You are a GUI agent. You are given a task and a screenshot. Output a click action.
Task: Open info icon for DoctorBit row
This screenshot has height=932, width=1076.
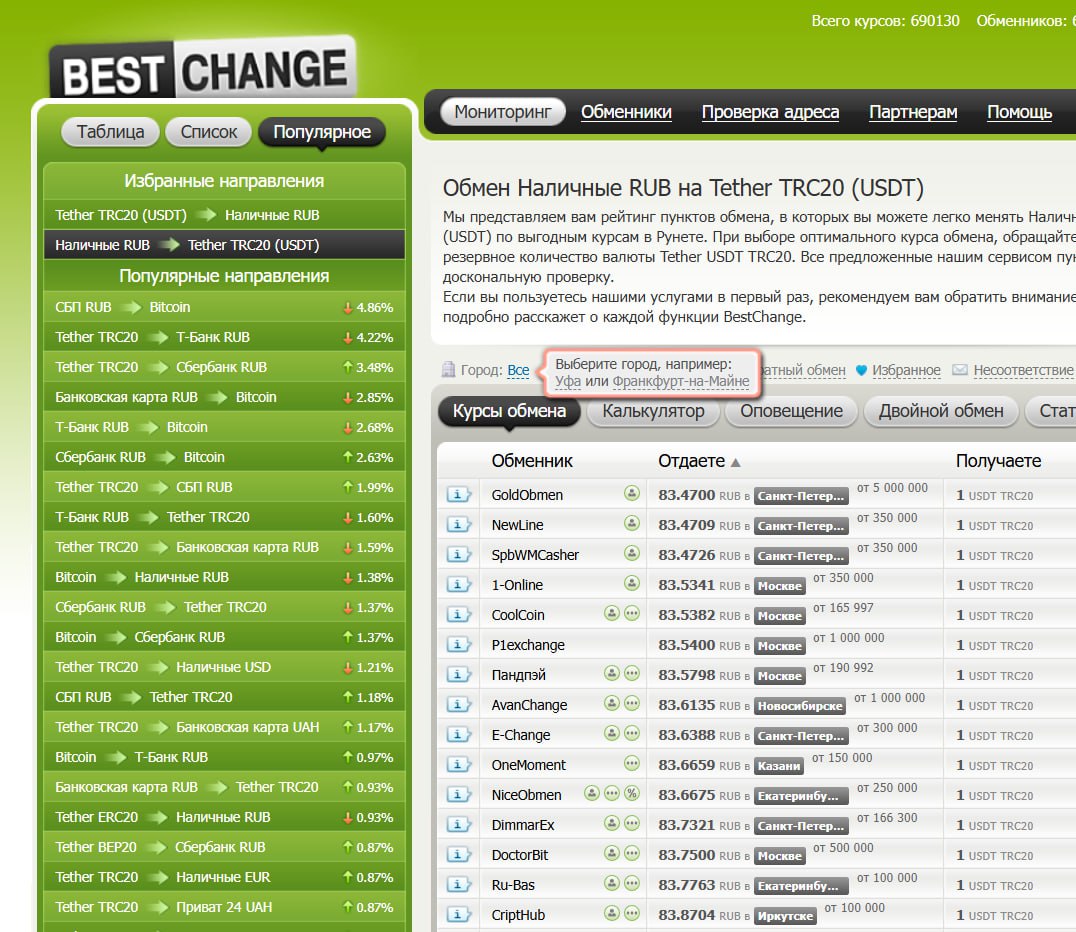pyautogui.click(x=458, y=854)
